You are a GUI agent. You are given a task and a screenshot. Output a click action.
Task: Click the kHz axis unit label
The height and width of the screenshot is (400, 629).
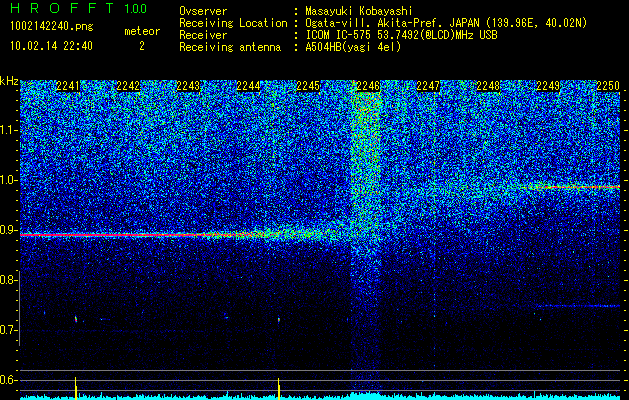coord(9,81)
